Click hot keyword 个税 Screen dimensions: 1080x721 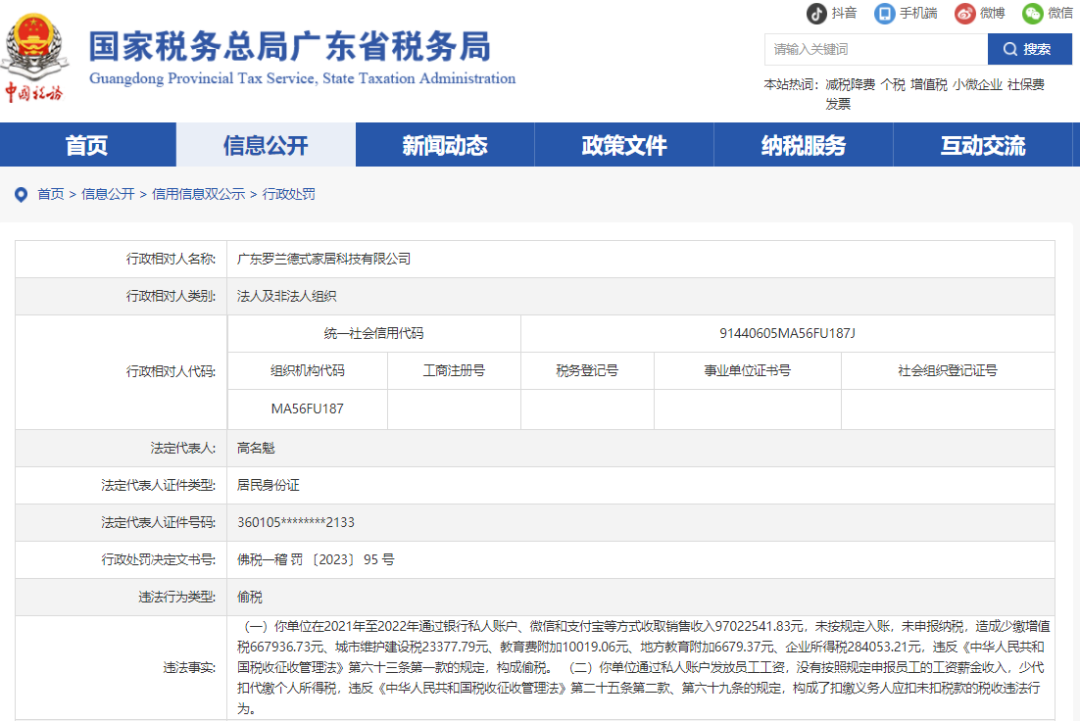tap(893, 85)
